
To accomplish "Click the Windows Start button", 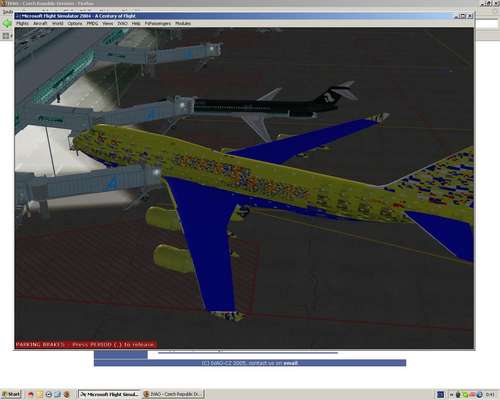I will pos(11,394).
